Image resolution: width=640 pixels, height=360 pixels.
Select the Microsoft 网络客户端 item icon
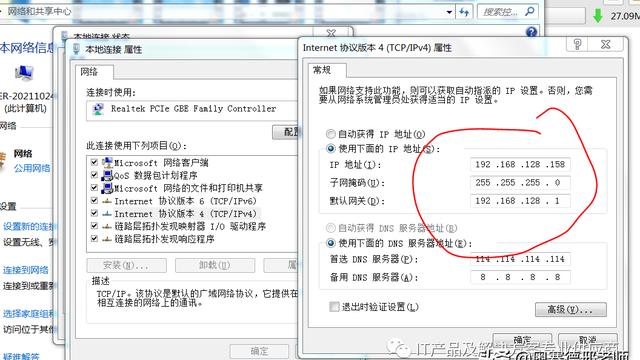(107, 162)
